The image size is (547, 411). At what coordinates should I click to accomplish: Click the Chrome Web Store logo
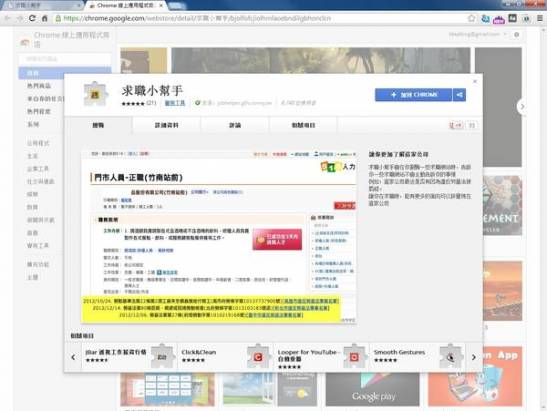(25, 43)
